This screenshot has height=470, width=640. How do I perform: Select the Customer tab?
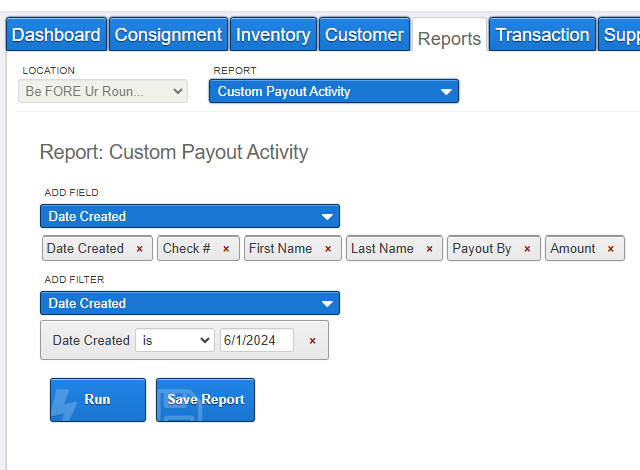(364, 34)
